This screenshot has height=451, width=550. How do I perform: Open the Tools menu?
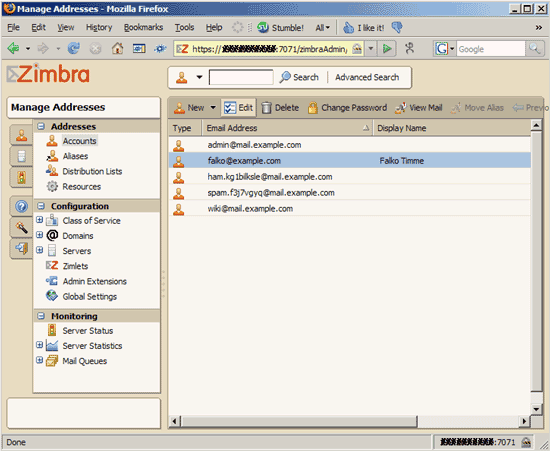185,27
